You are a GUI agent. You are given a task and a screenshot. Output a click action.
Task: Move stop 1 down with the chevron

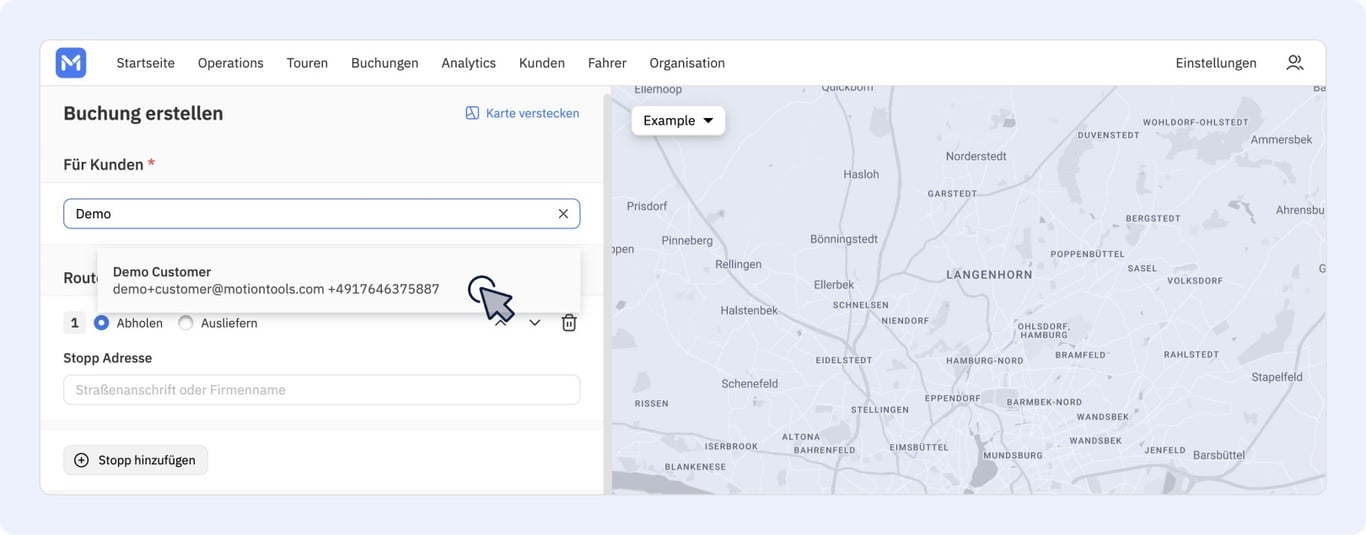pyautogui.click(x=535, y=323)
